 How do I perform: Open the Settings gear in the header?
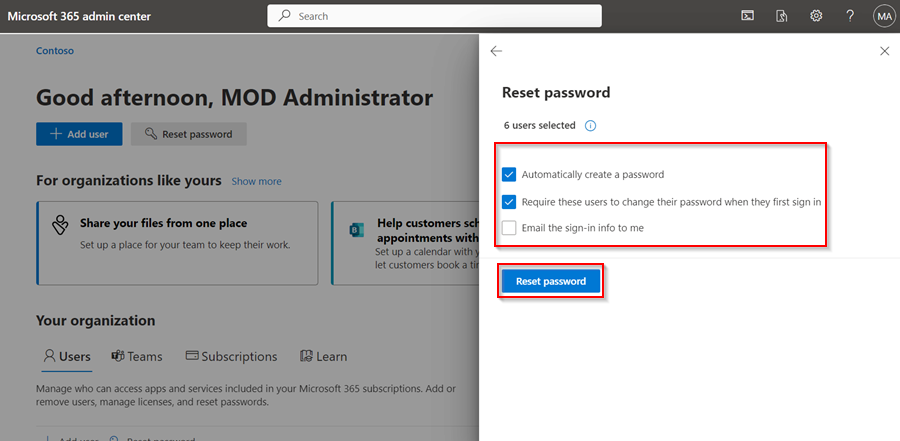click(x=816, y=16)
